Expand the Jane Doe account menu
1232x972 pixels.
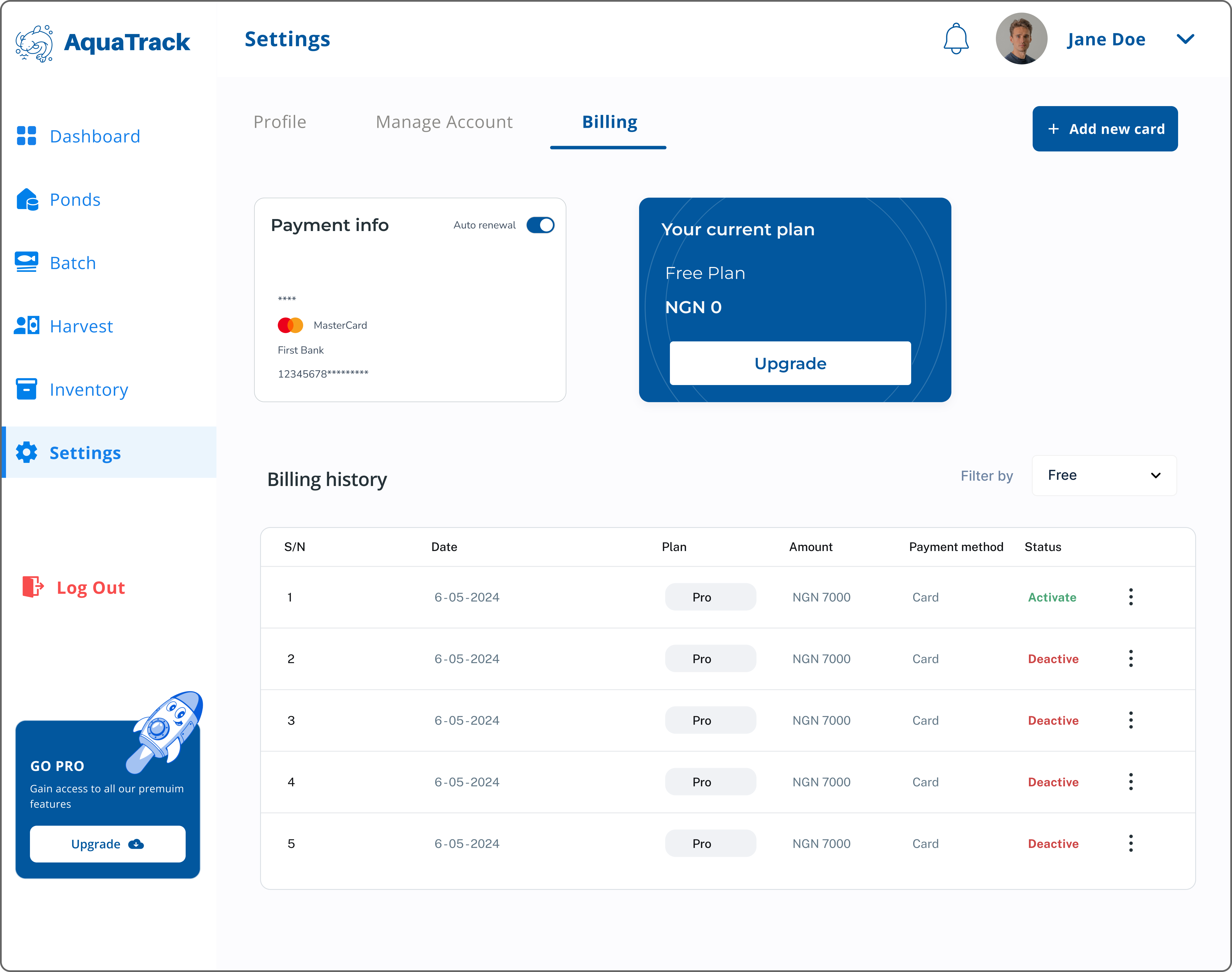click(x=1186, y=39)
